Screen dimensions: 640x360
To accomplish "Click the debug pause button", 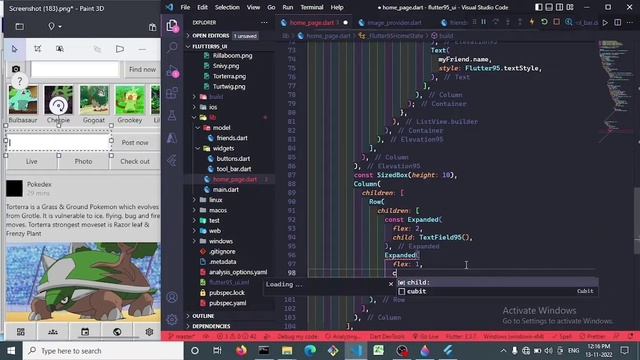I will [484, 22].
